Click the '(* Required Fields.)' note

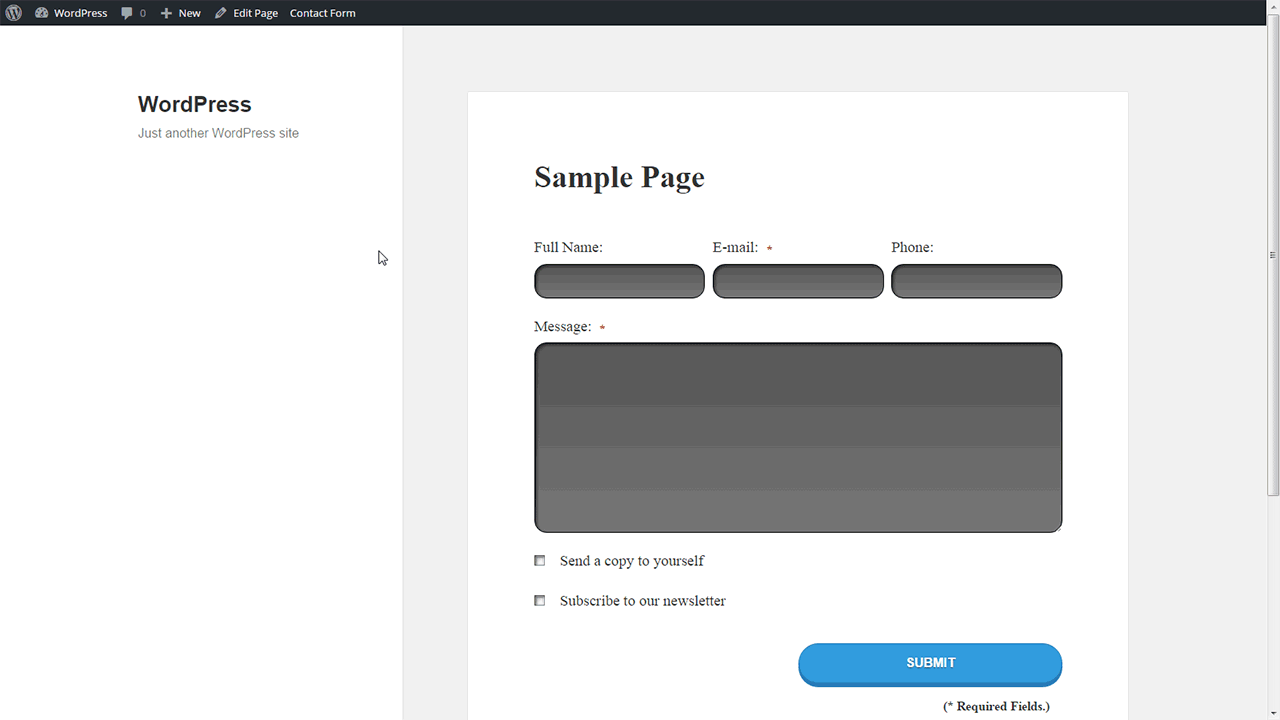[x=996, y=706]
